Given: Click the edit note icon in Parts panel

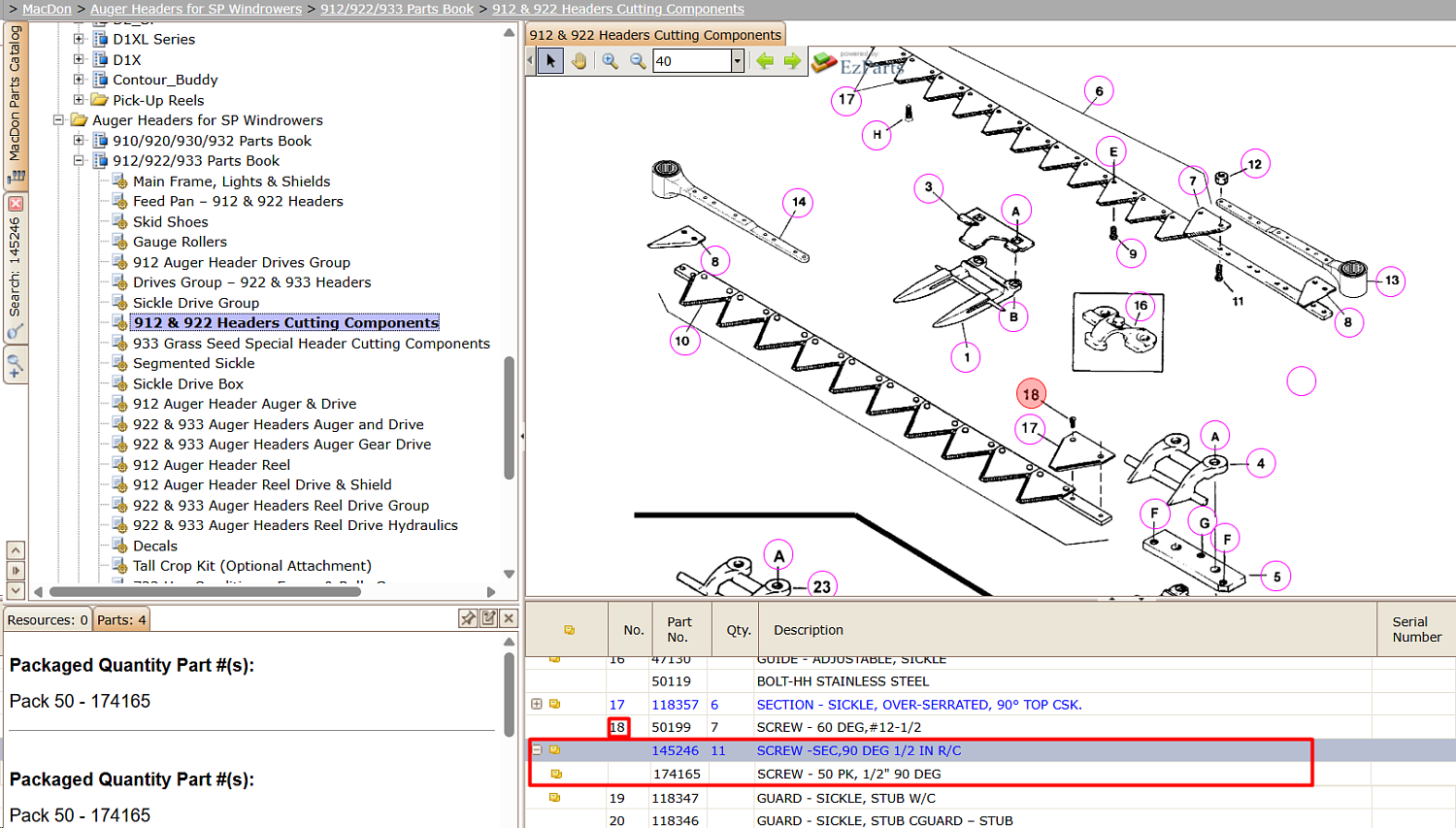Looking at the screenshot, I should (488, 618).
